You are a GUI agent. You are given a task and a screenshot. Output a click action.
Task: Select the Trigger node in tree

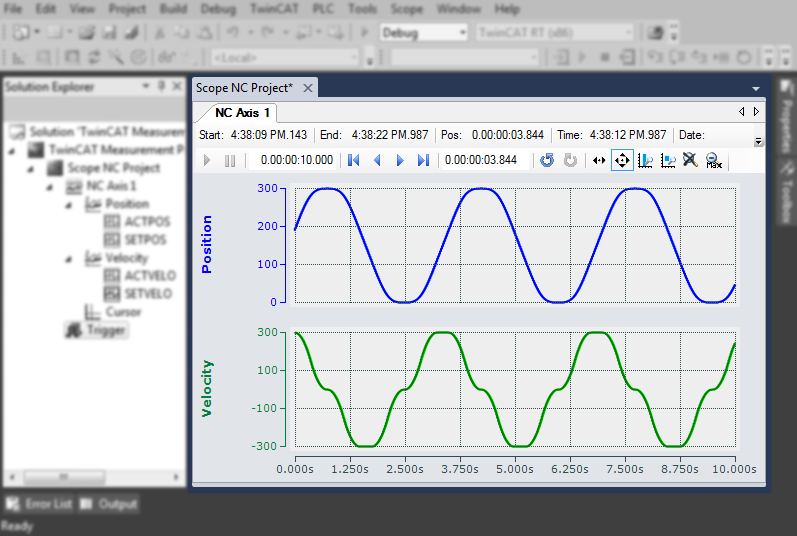point(96,331)
